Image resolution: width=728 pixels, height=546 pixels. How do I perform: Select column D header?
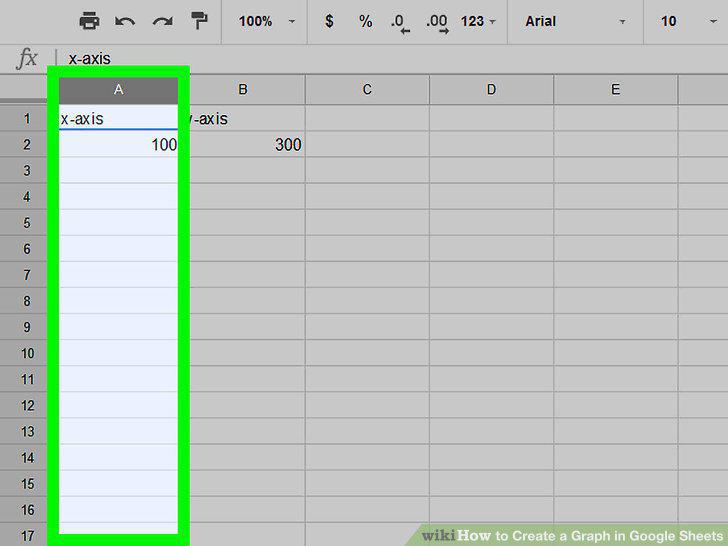(491, 90)
